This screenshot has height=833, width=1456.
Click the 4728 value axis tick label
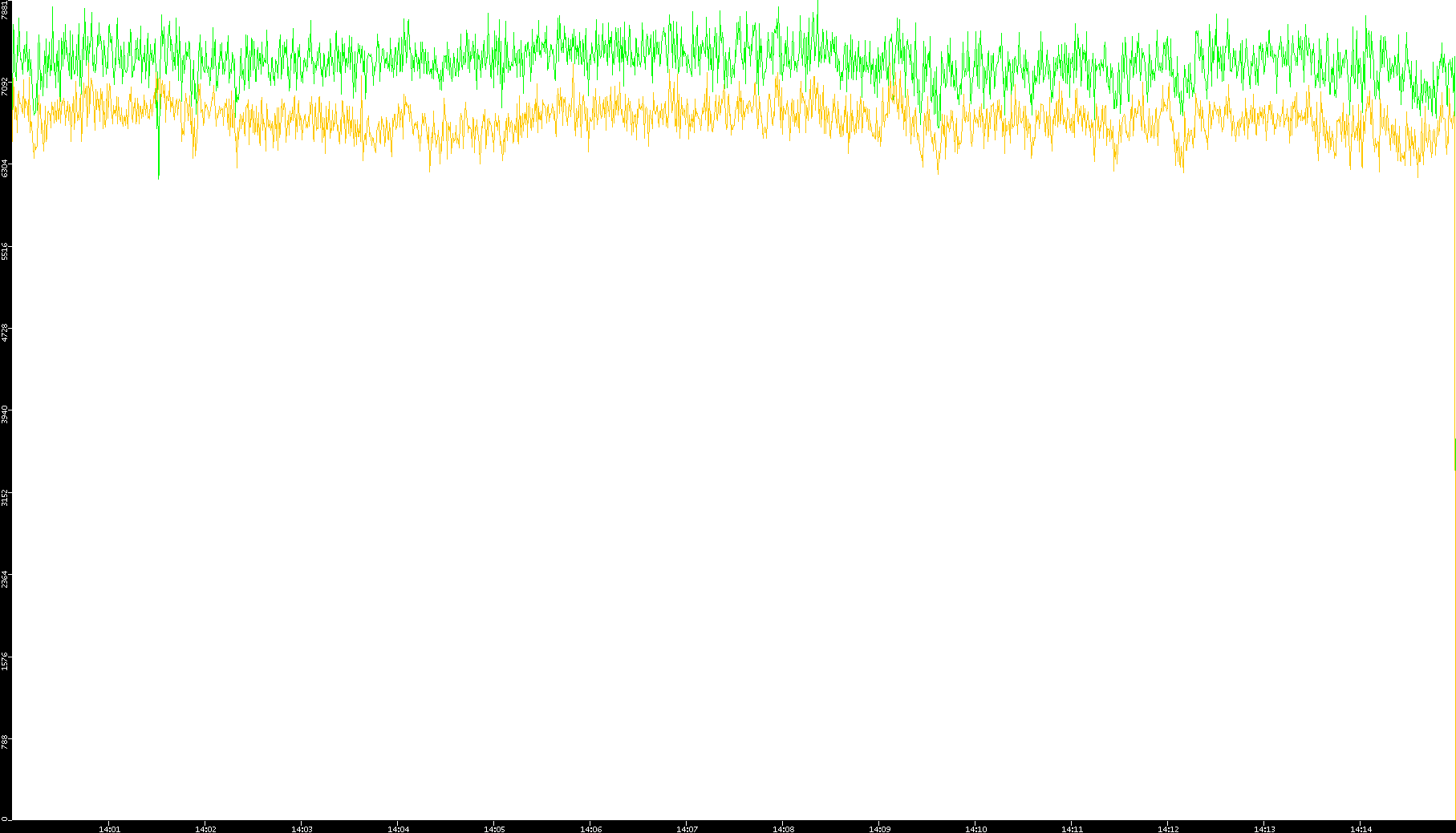click(5, 333)
